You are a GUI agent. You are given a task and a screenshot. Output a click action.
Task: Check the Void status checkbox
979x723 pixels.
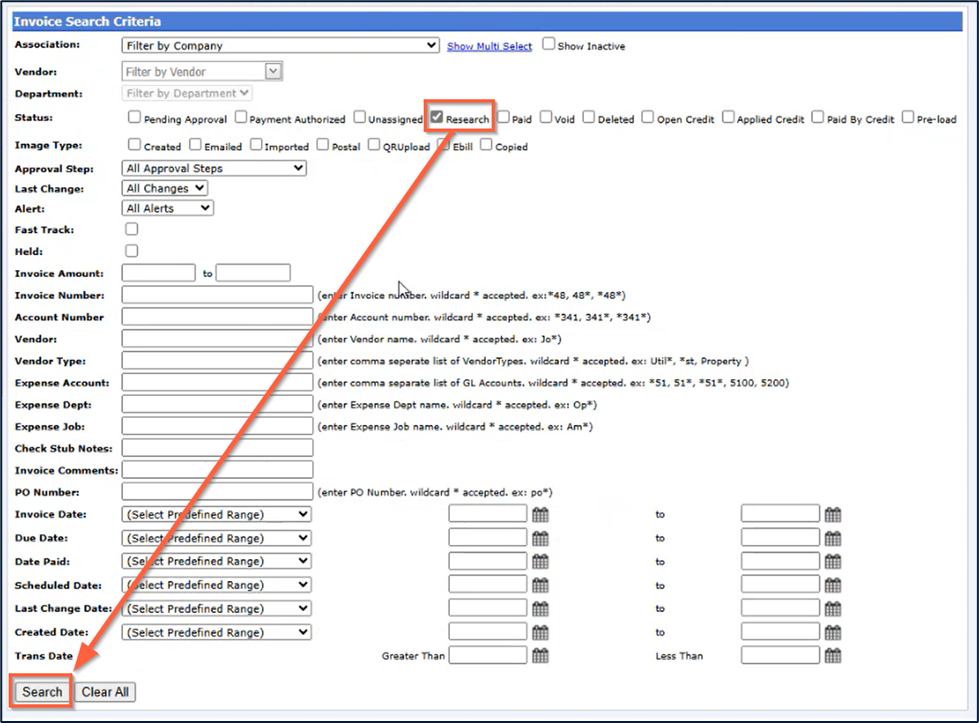(546, 117)
